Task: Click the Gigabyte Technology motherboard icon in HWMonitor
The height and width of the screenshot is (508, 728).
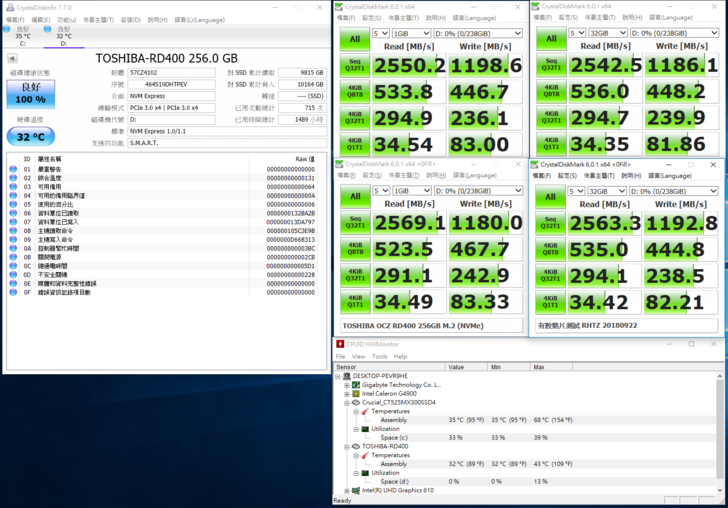Action: pyautogui.click(x=354, y=384)
